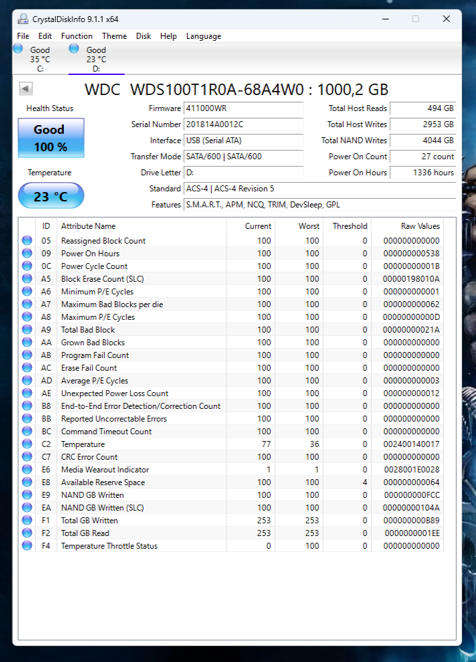This screenshot has width=476, height=662.
Task: Click the CrystalDiskInfo title bar app icon
Action: [23, 19]
